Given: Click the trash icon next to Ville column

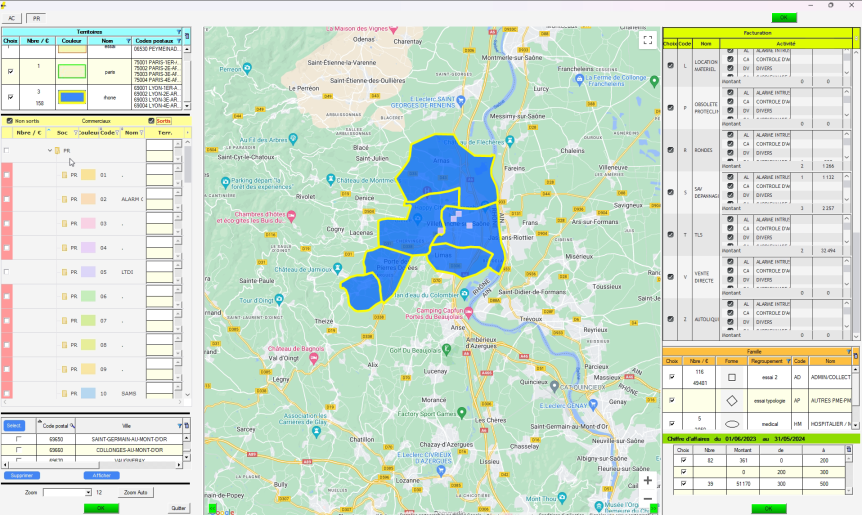Looking at the screenshot, I should click(186, 425).
